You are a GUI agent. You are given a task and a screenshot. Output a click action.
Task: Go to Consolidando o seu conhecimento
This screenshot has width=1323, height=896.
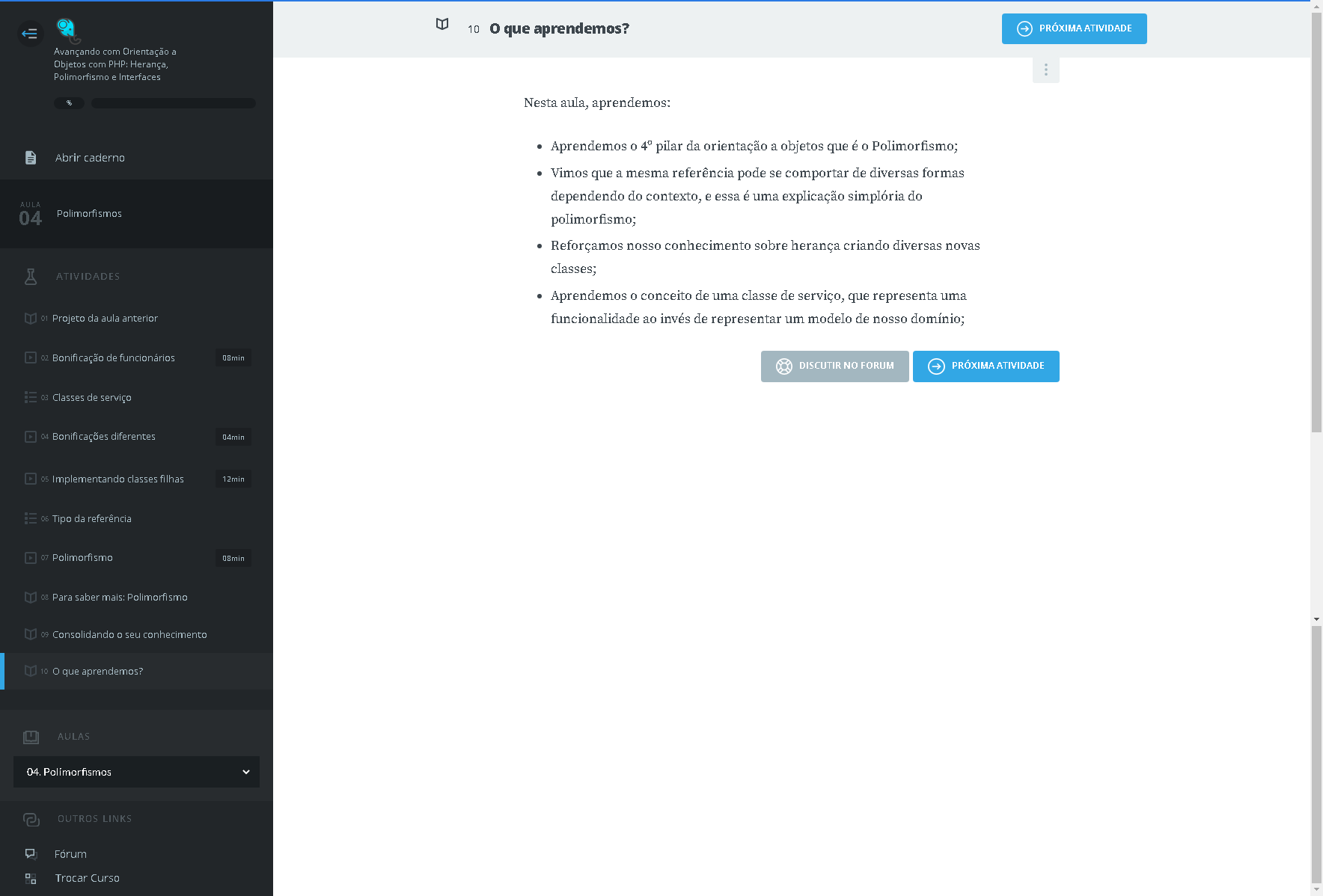click(129, 634)
